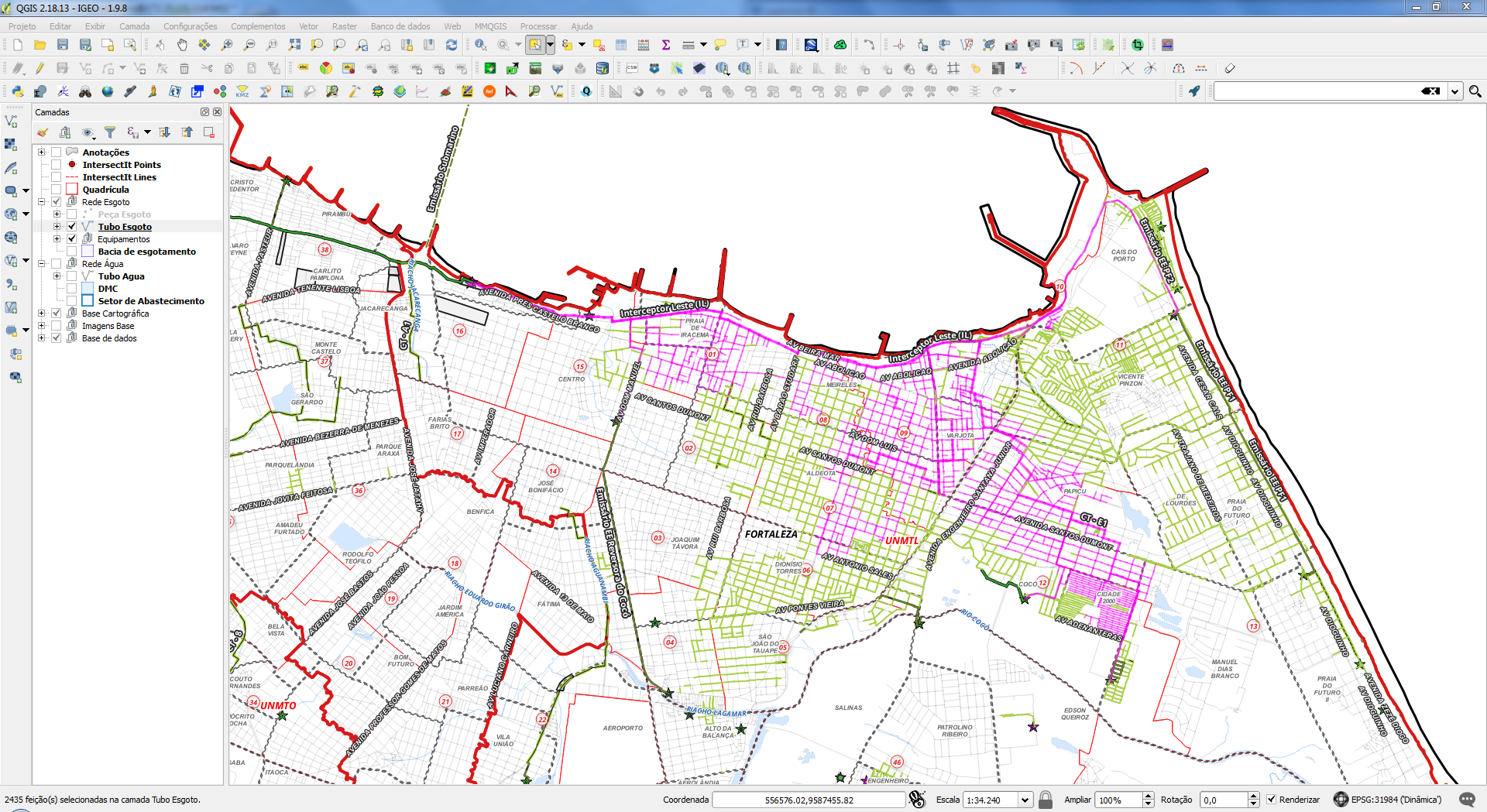This screenshot has height=812, width=1487.
Task: Create a new project with the blank page icon
Action: (18, 45)
